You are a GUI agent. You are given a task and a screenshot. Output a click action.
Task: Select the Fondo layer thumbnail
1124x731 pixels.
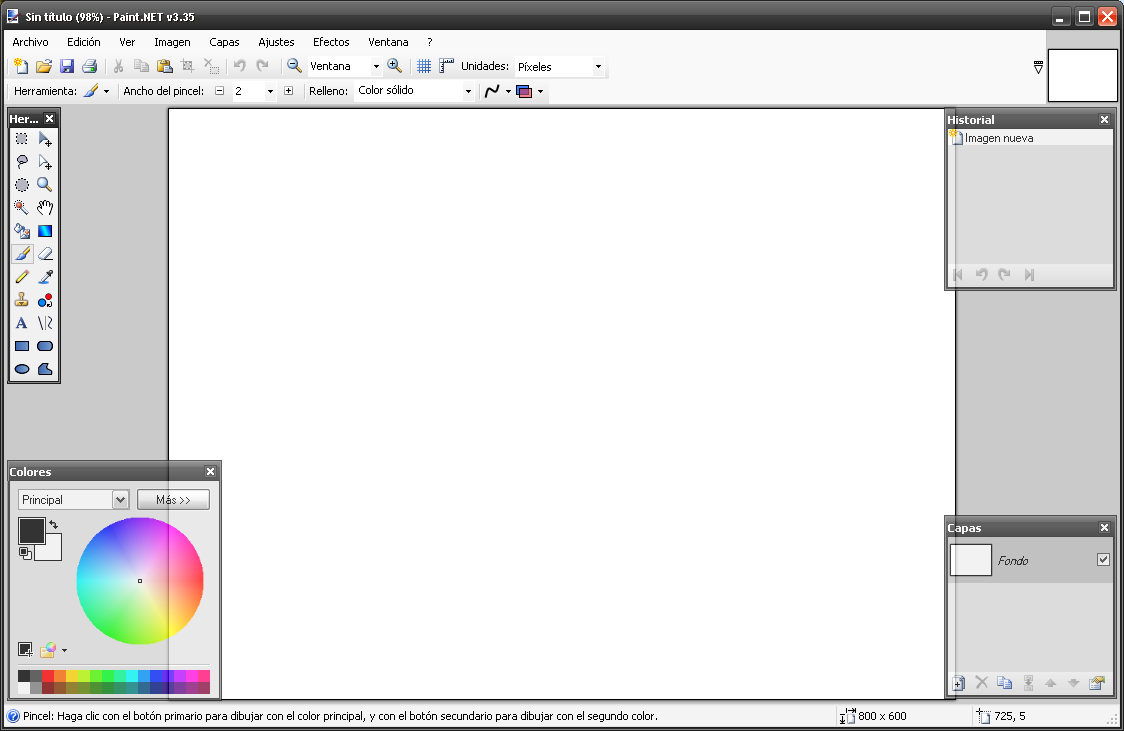pyautogui.click(x=971, y=560)
